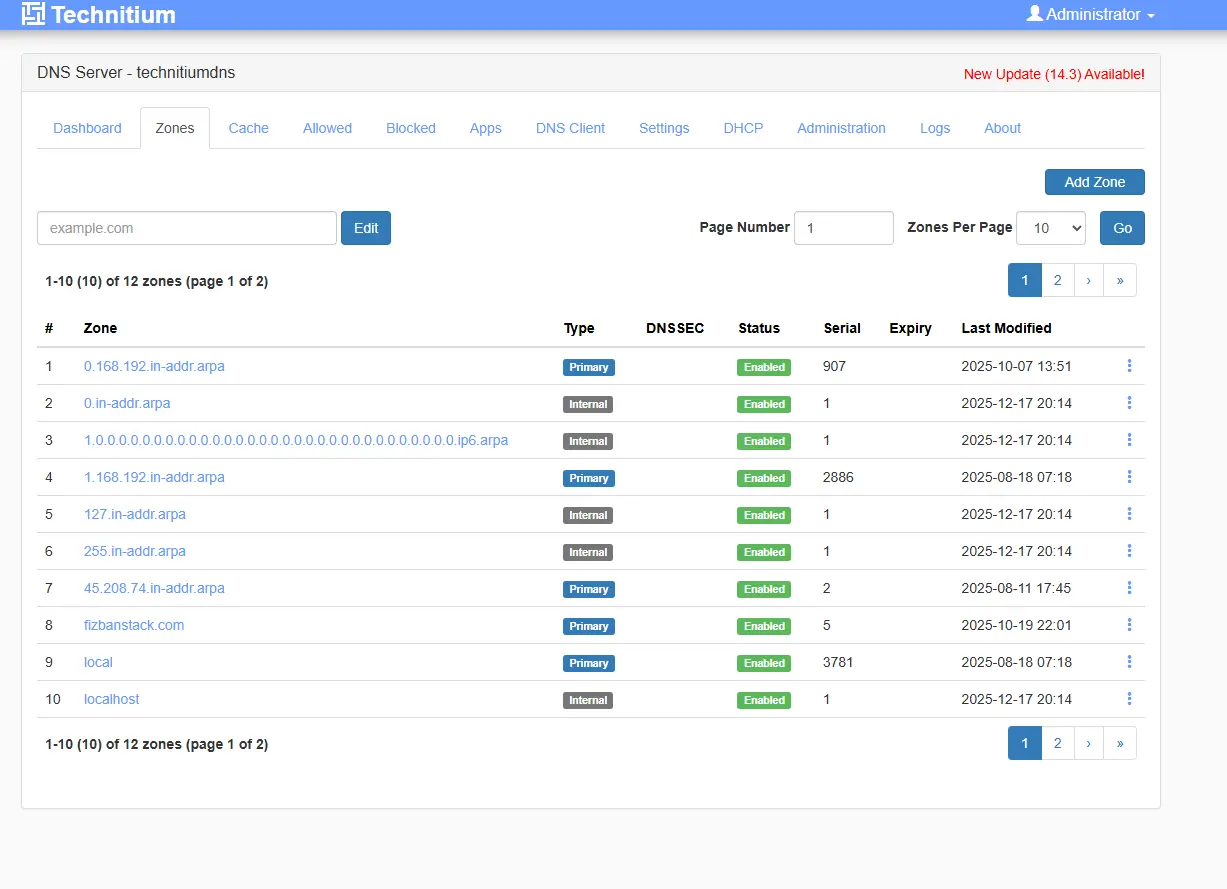Image resolution: width=1227 pixels, height=889 pixels.
Task: Select the Zones tab
Action: tap(175, 128)
